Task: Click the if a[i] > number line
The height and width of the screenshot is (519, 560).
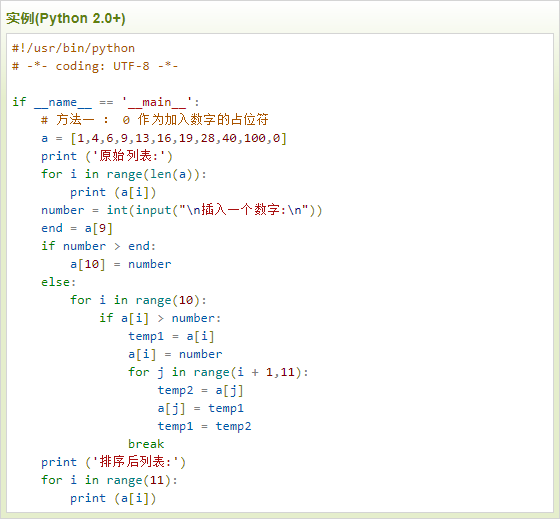Action: 160,318
